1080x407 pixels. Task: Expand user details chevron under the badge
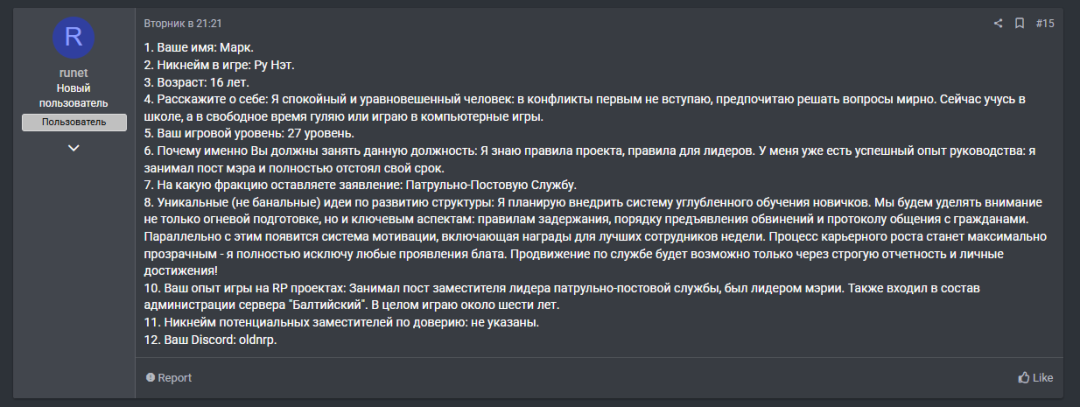click(x=73, y=148)
